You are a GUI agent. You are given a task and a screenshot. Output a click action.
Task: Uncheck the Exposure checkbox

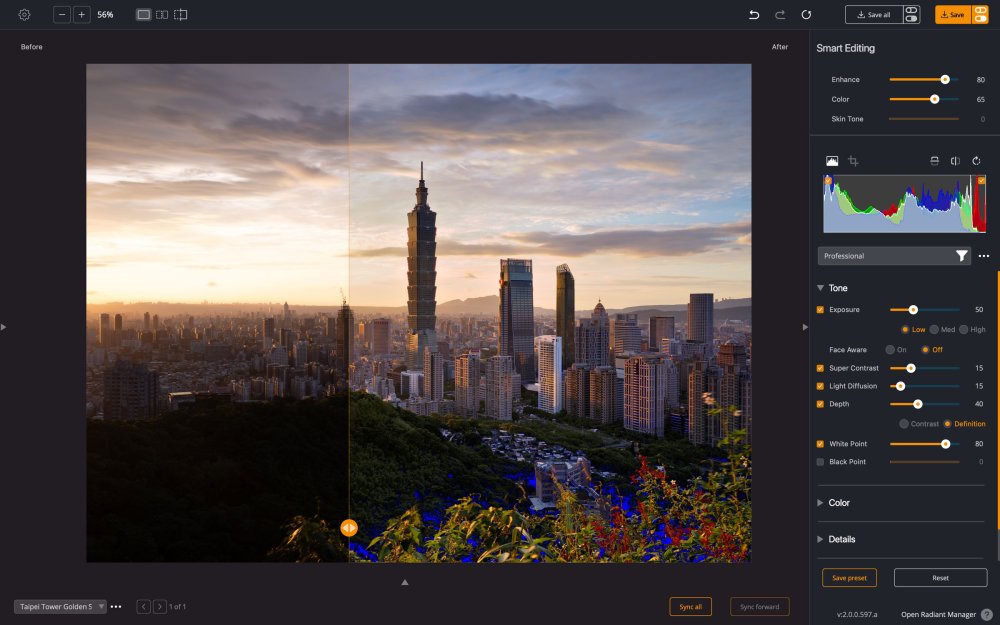[x=820, y=310]
